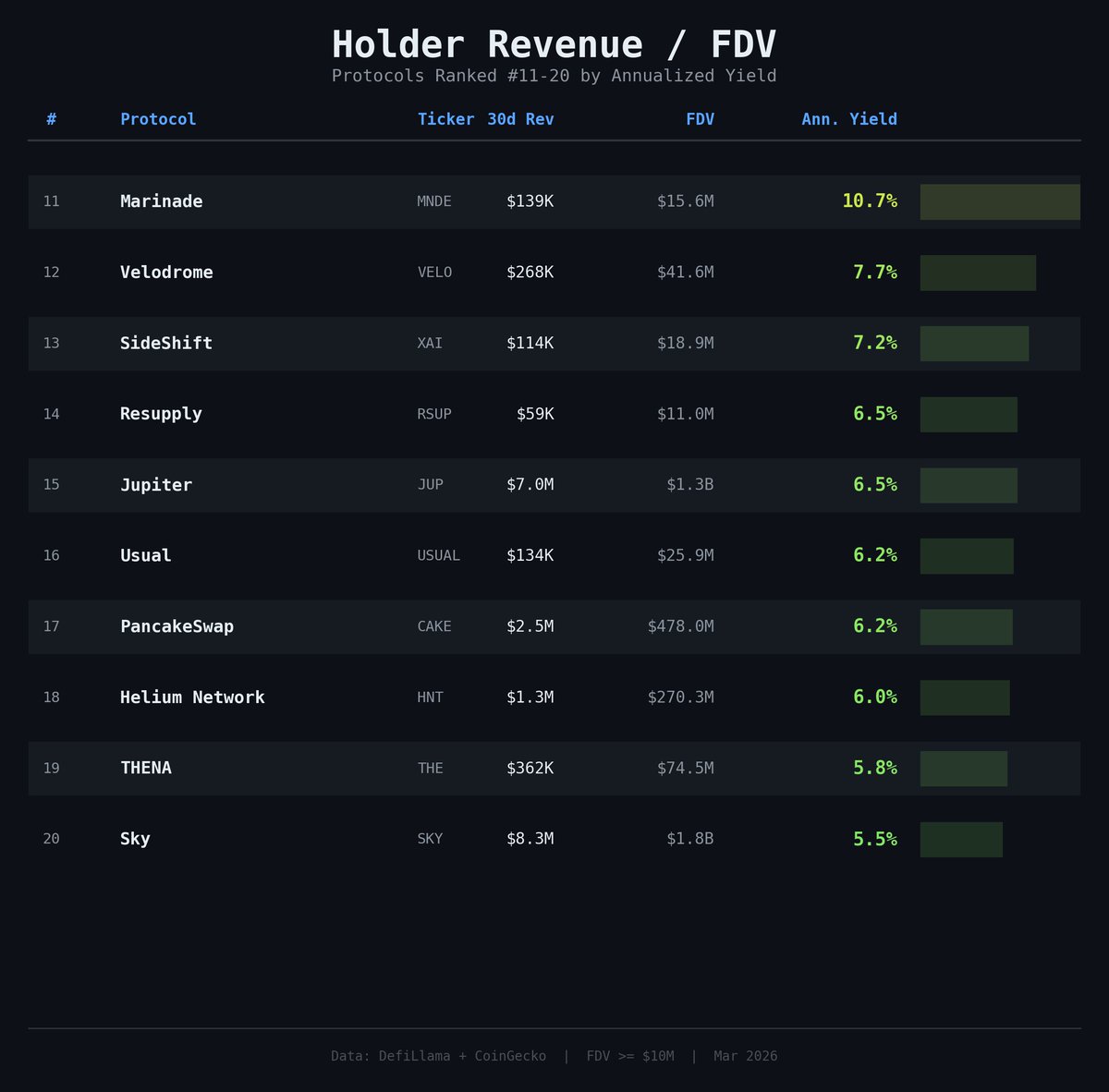Viewport: 1109px width, 1092px height.
Task: Click Sky's $8.3M revenue value
Action: click(x=530, y=839)
